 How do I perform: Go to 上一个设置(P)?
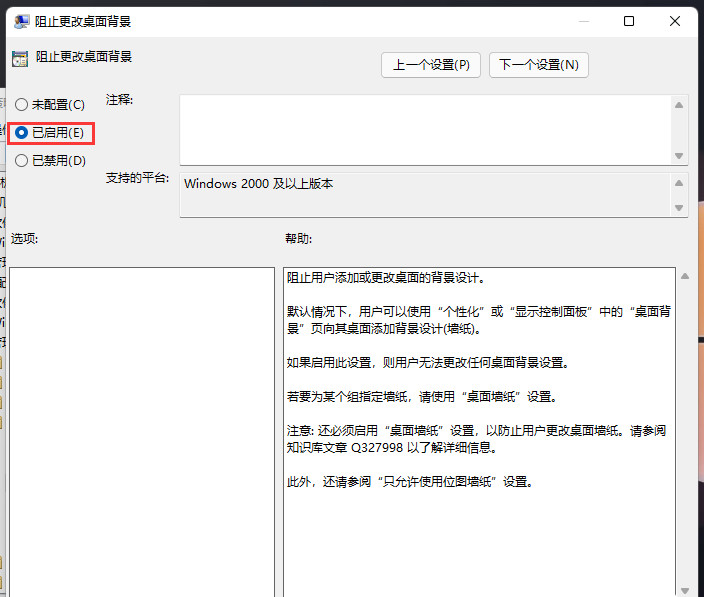pos(431,65)
